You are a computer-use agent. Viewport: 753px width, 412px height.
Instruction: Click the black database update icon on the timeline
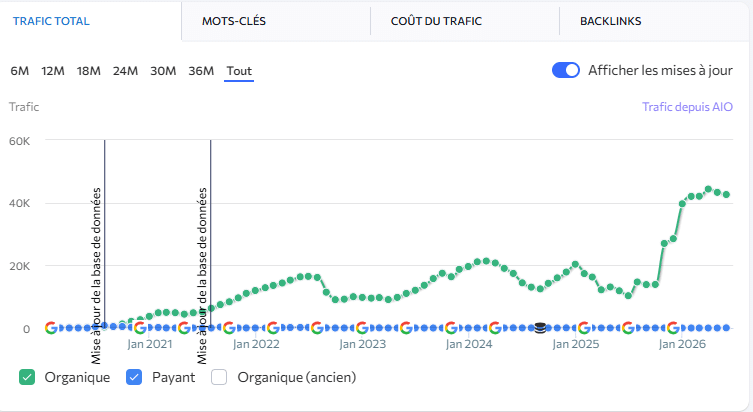[x=540, y=328]
